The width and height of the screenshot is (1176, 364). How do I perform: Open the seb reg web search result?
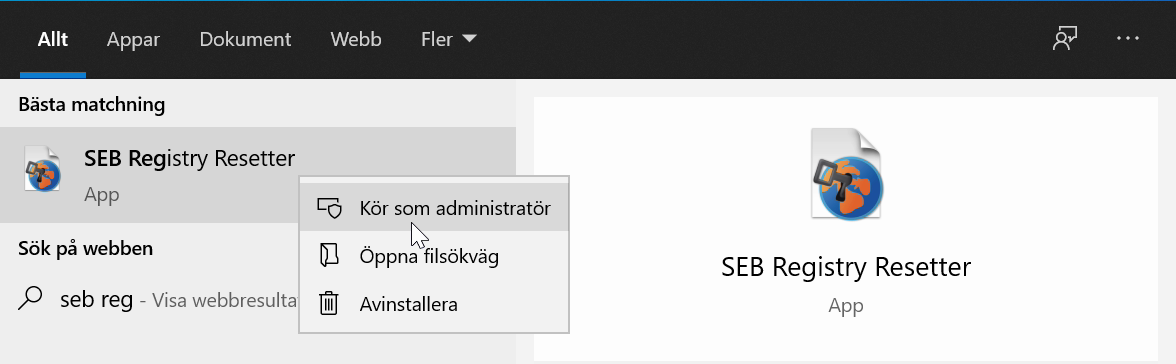coord(159,300)
